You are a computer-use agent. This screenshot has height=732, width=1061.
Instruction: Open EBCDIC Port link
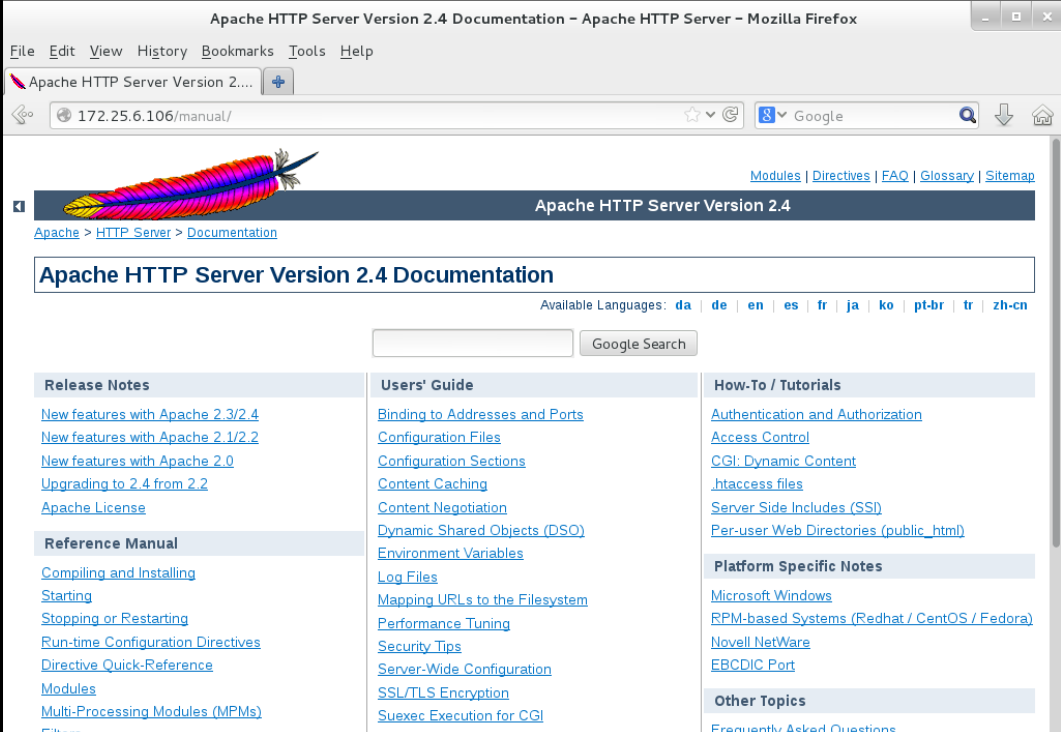(x=752, y=665)
